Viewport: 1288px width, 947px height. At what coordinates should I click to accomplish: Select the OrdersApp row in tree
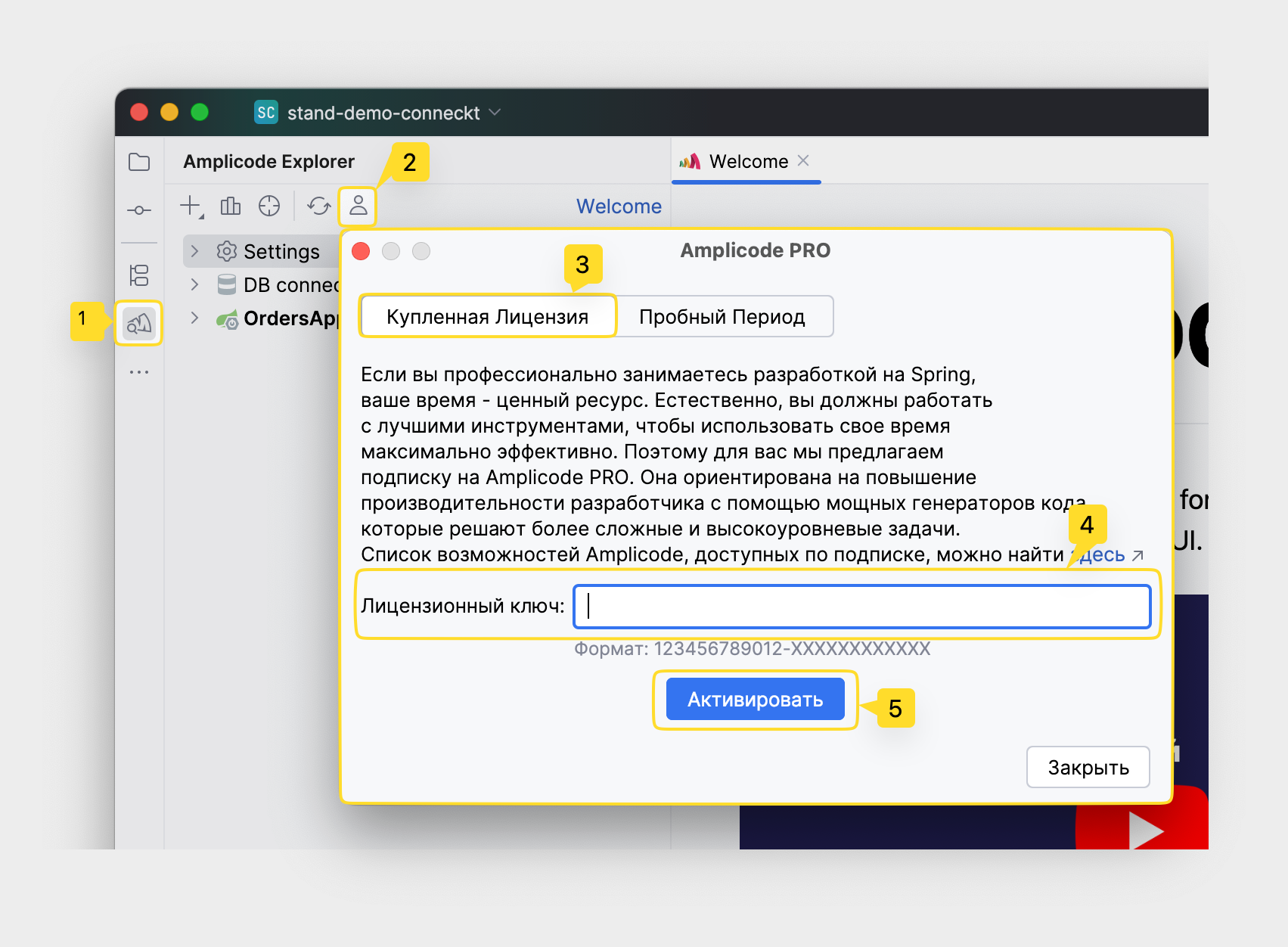(261, 318)
